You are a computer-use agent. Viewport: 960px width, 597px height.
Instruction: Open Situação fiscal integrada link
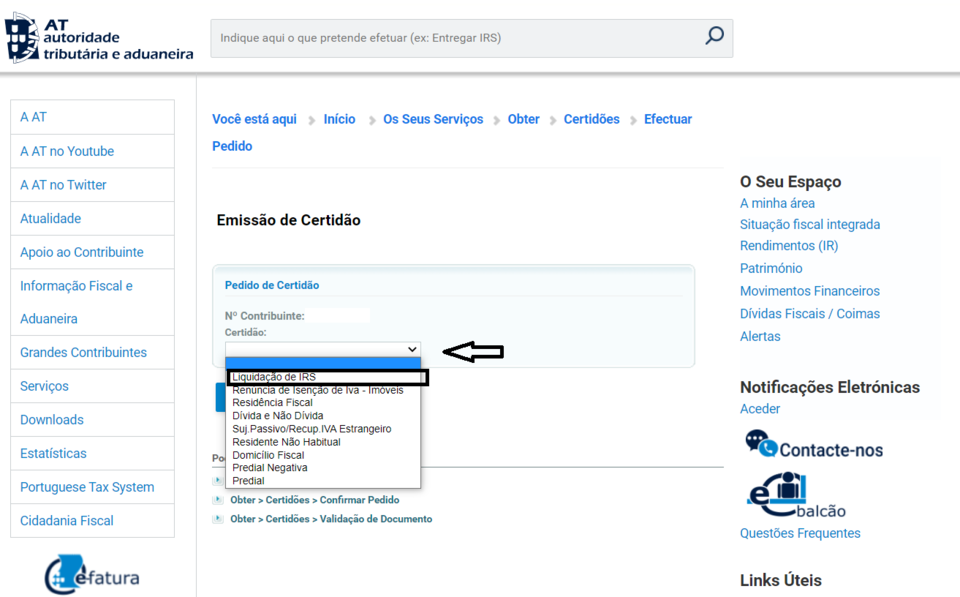tap(809, 225)
